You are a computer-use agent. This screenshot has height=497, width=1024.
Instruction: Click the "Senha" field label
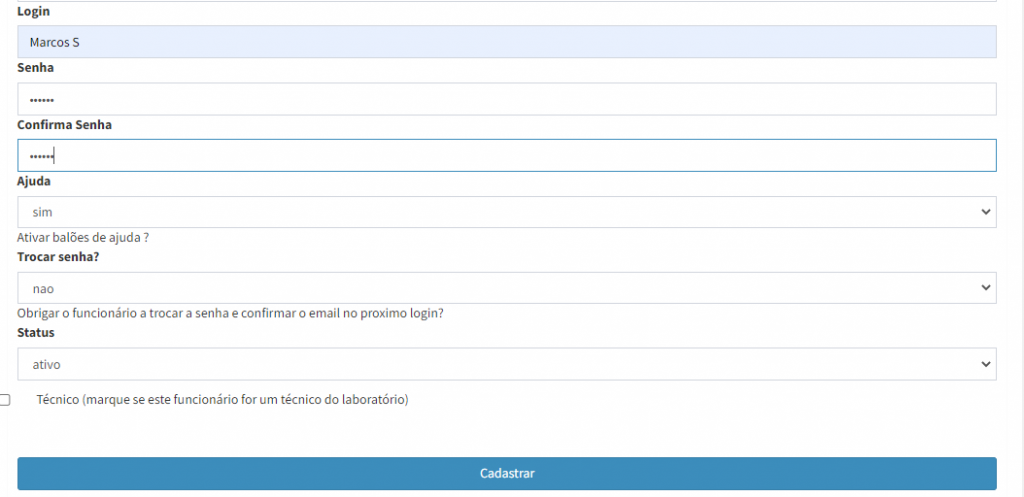(36, 68)
